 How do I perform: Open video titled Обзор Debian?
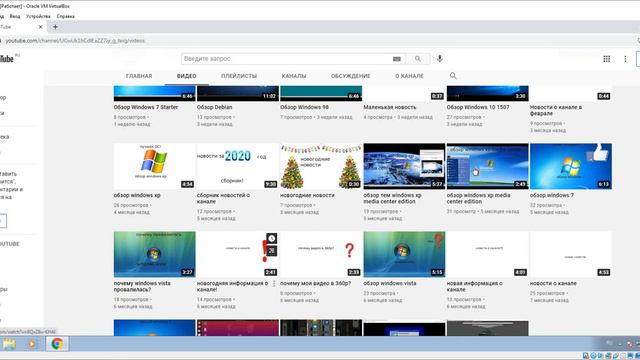tap(214, 107)
